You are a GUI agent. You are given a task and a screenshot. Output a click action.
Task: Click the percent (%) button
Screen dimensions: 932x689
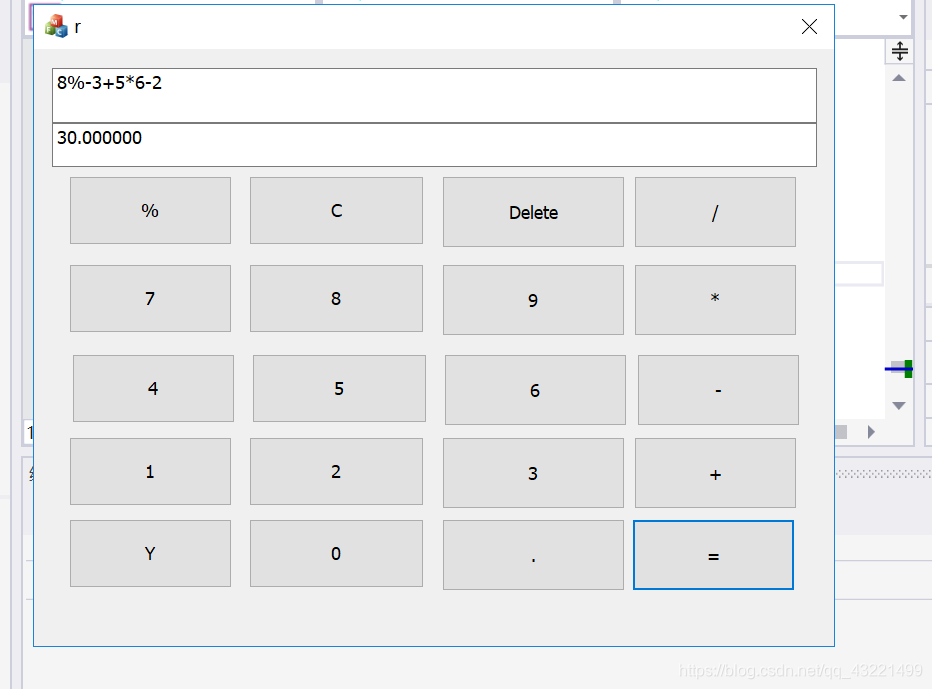[150, 210]
